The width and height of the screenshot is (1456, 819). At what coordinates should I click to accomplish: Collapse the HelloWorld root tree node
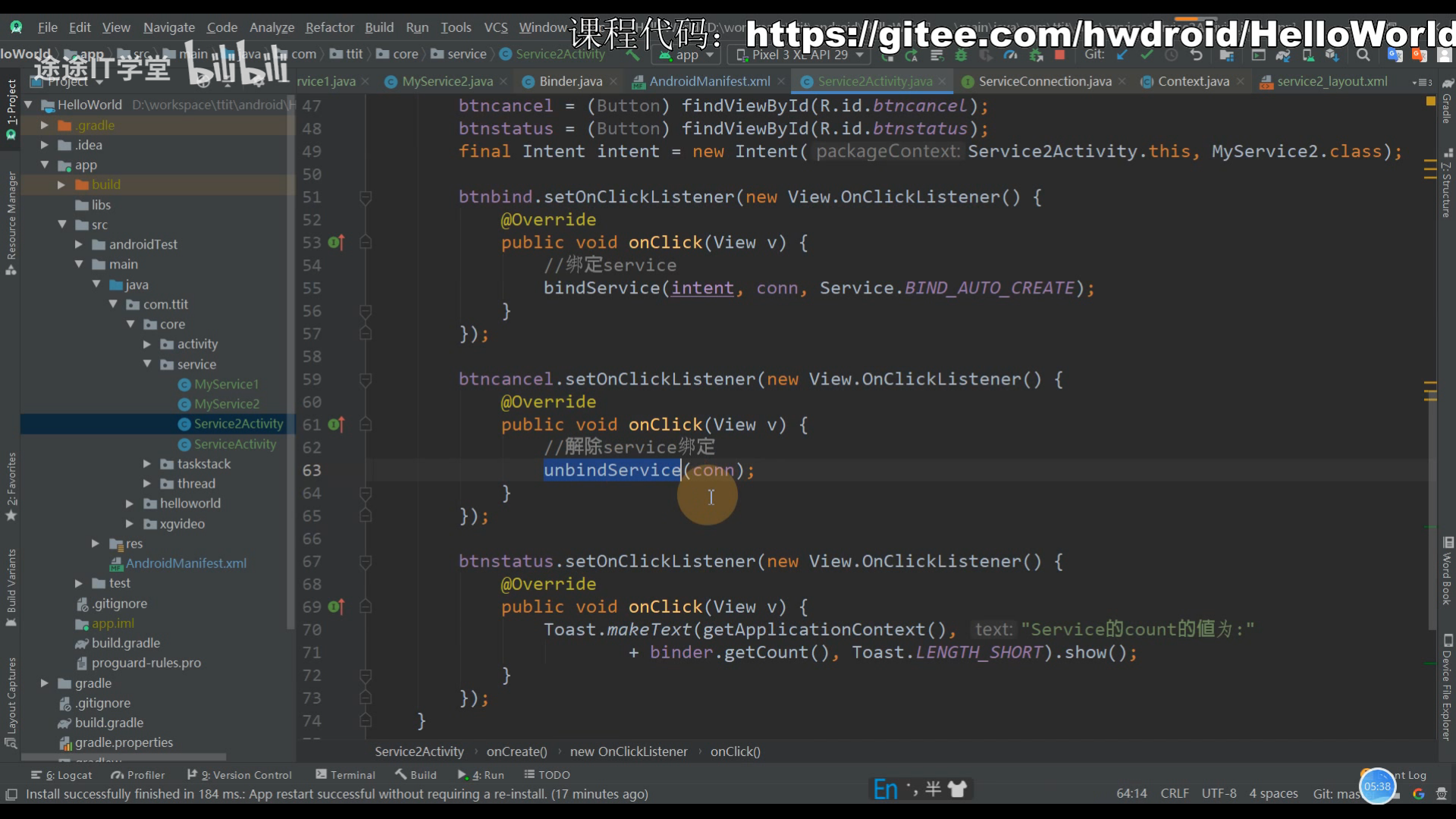[28, 105]
